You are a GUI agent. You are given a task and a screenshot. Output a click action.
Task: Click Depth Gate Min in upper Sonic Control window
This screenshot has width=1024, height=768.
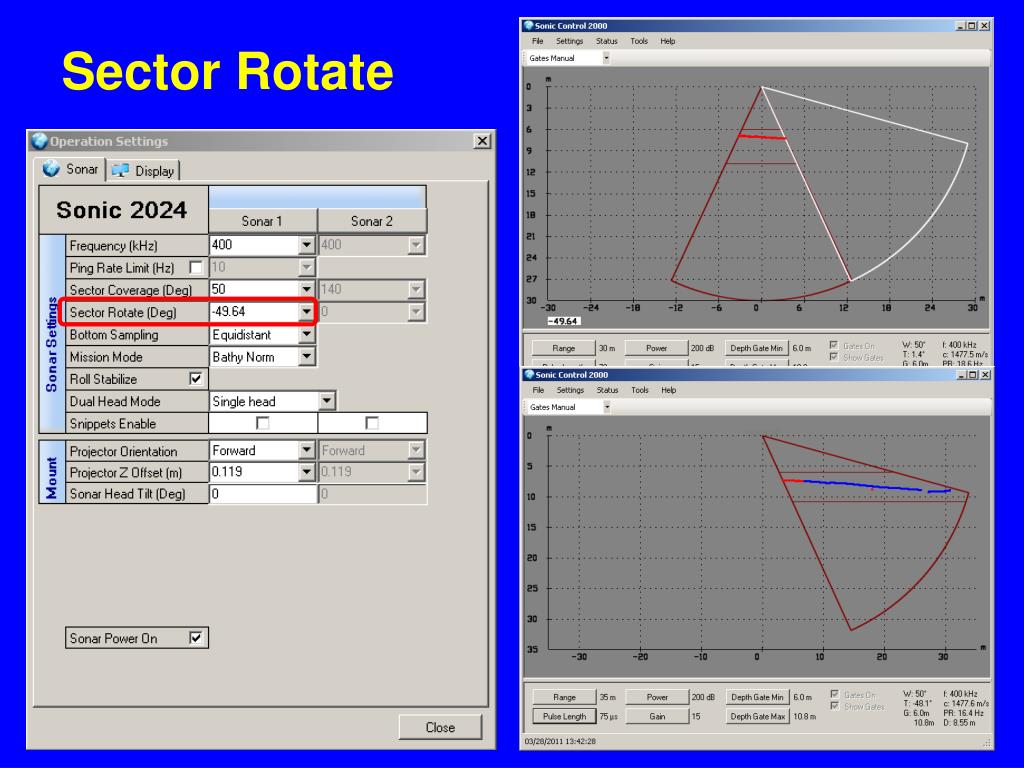[x=756, y=348]
